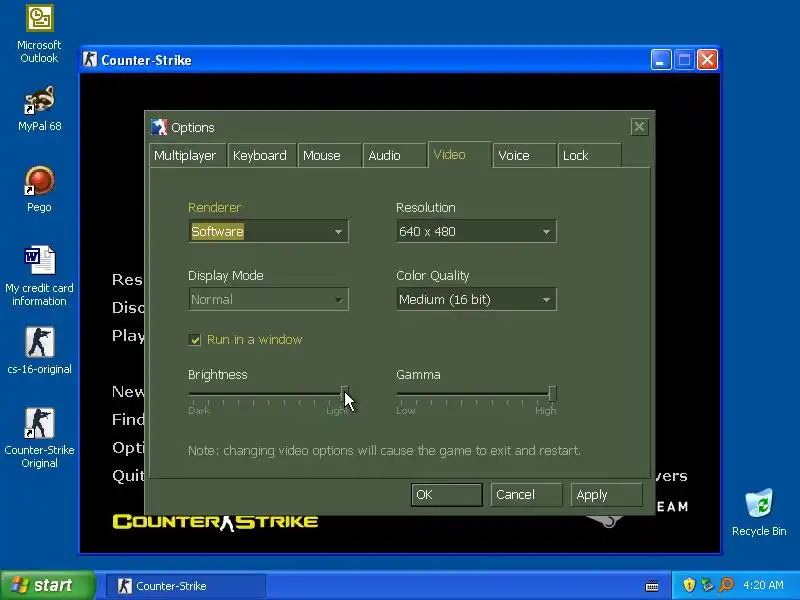
Task: Open the Display Mode dropdown showing Normal
Action: (268, 299)
